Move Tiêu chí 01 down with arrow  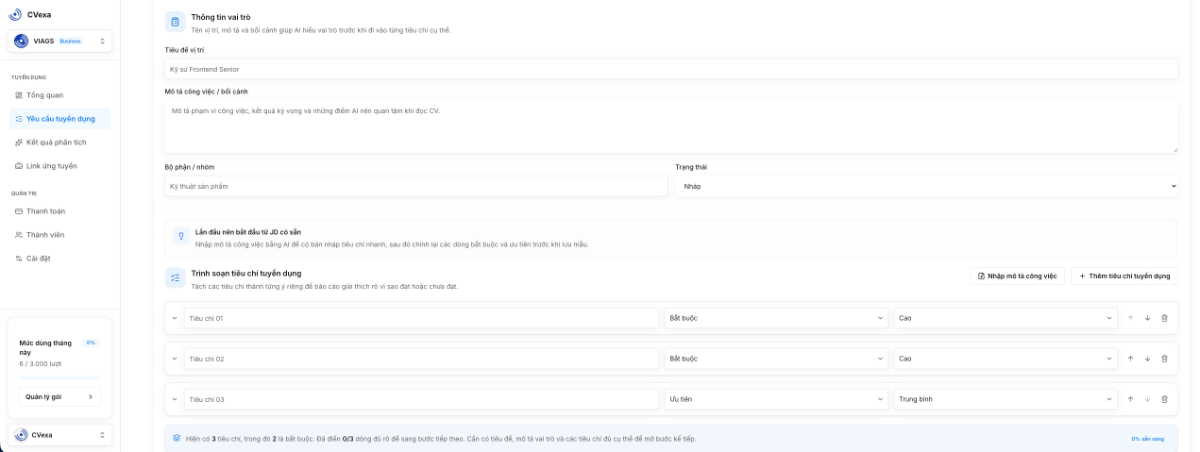coord(1148,318)
